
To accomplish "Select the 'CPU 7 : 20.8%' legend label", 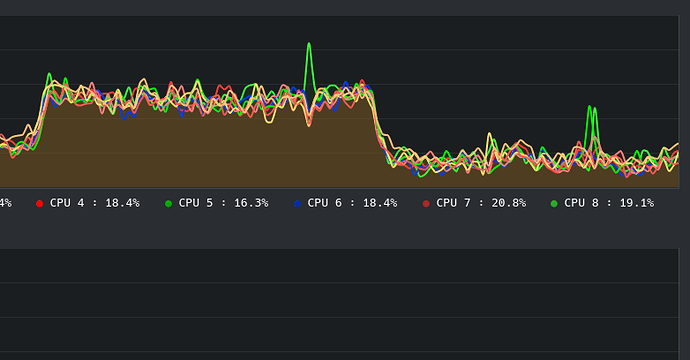I will point(481,203).
